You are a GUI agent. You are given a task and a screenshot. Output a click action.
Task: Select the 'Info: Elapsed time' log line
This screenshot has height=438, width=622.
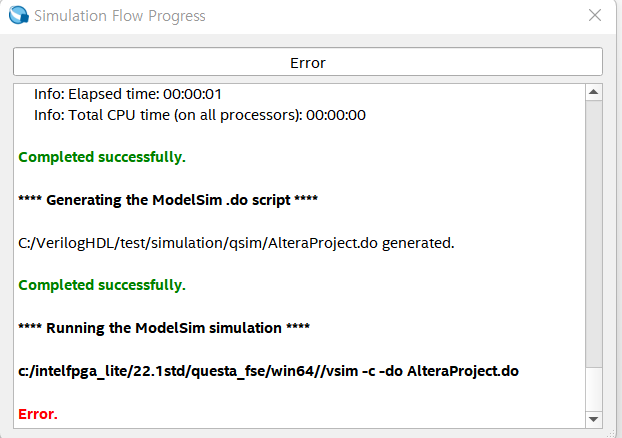[x=127, y=94]
